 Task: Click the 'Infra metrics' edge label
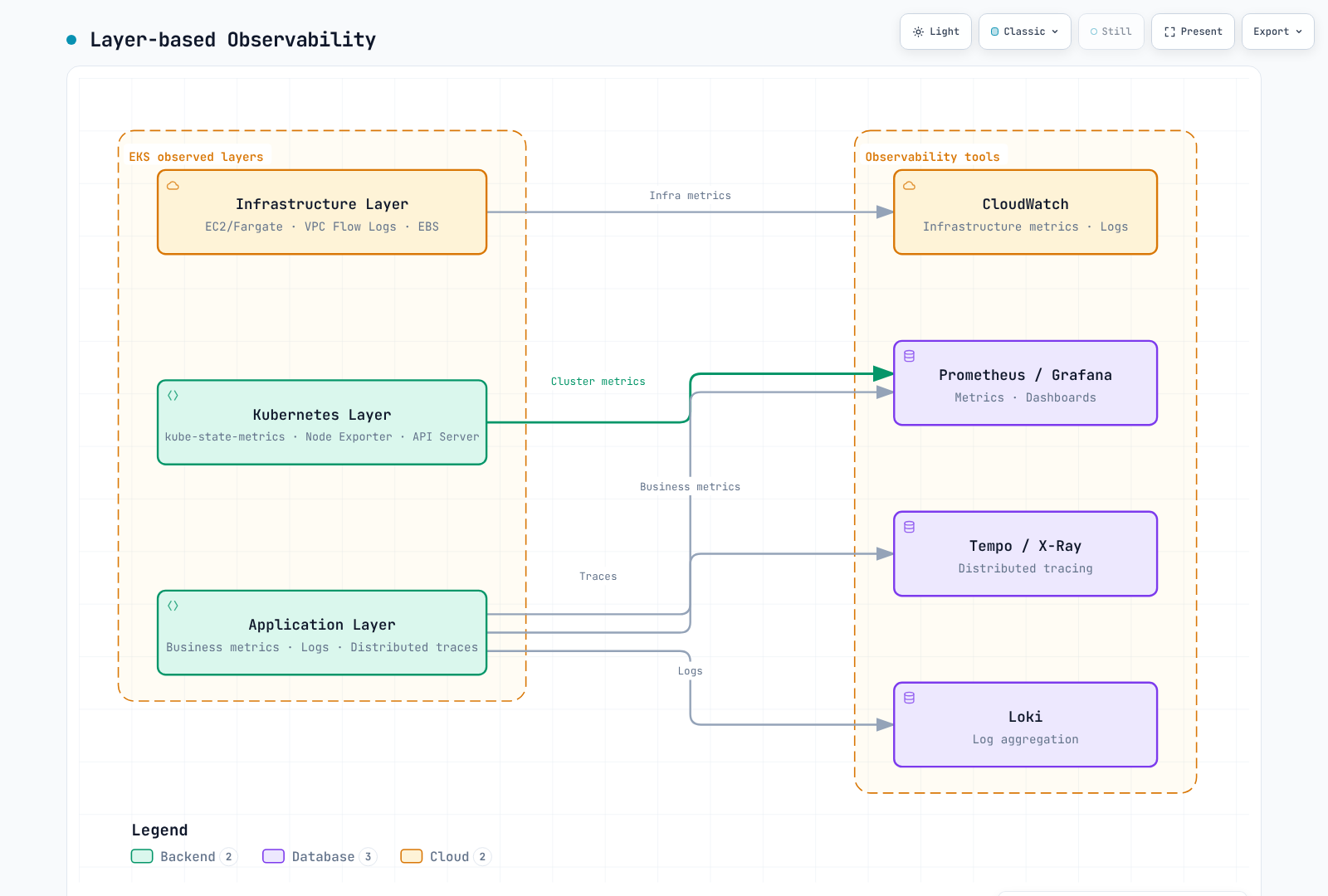pyautogui.click(x=690, y=196)
